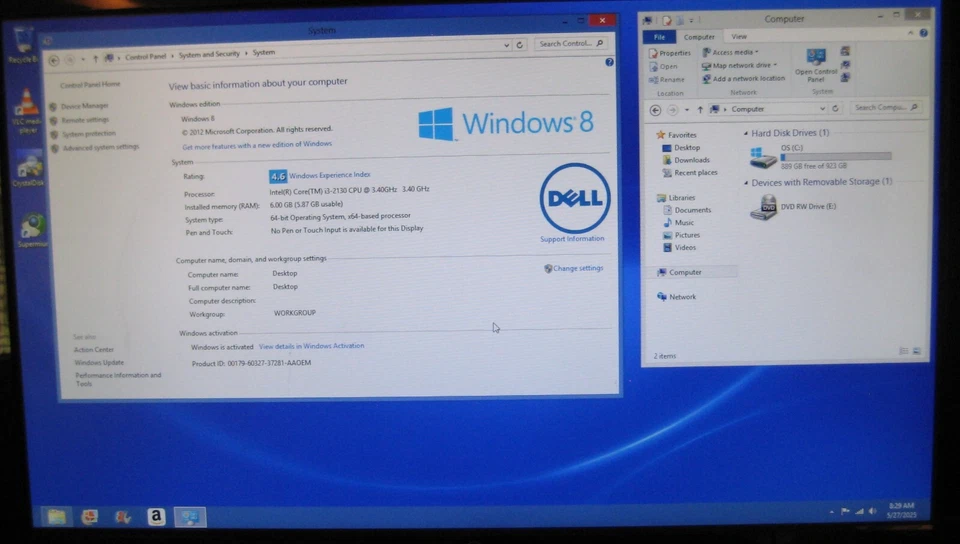Image resolution: width=960 pixels, height=544 pixels.
Task: Open the Customize Quick Access Toolbar dropdown
Action: 691,21
